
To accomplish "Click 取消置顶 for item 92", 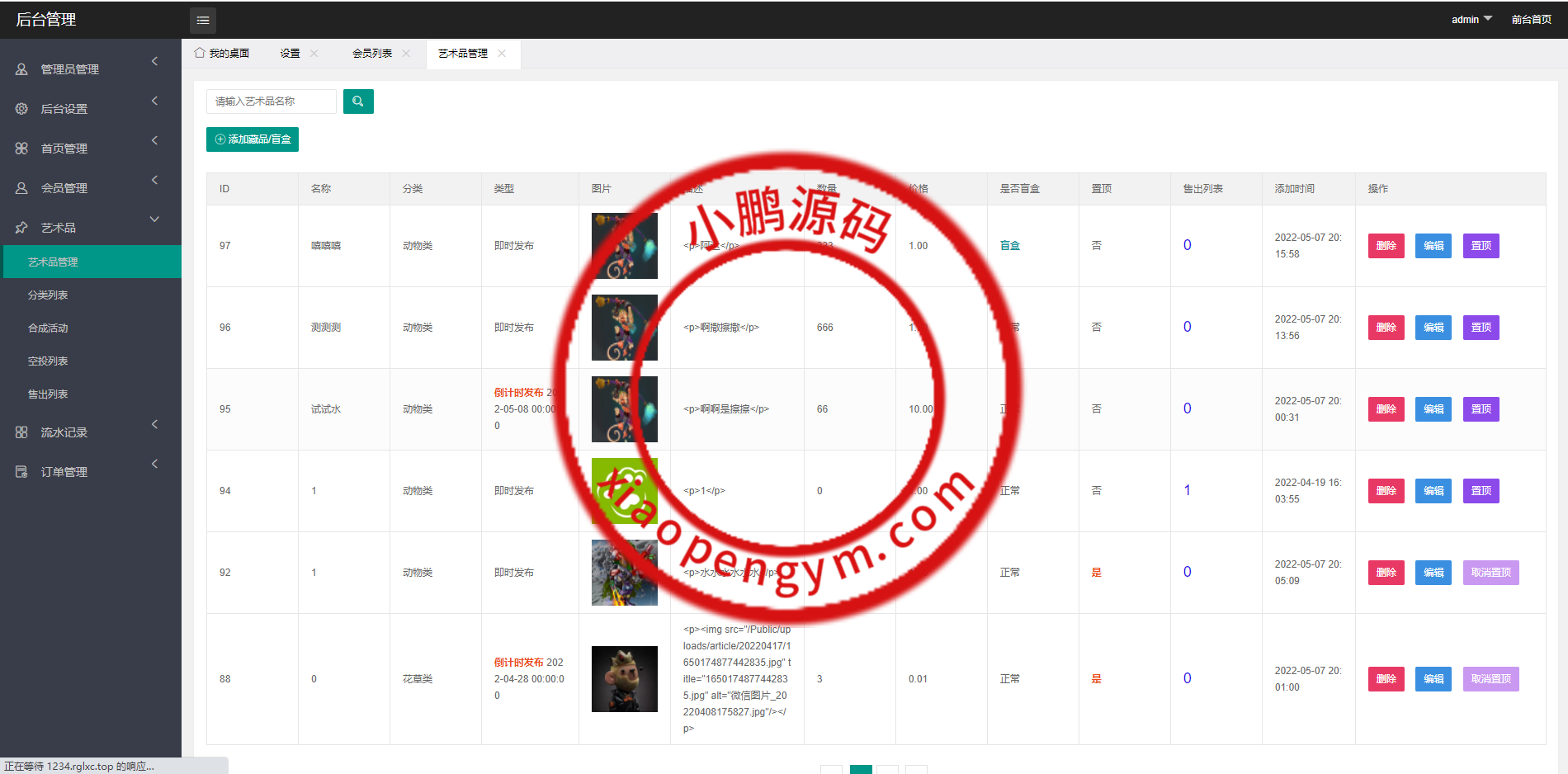I will 1490,573.
